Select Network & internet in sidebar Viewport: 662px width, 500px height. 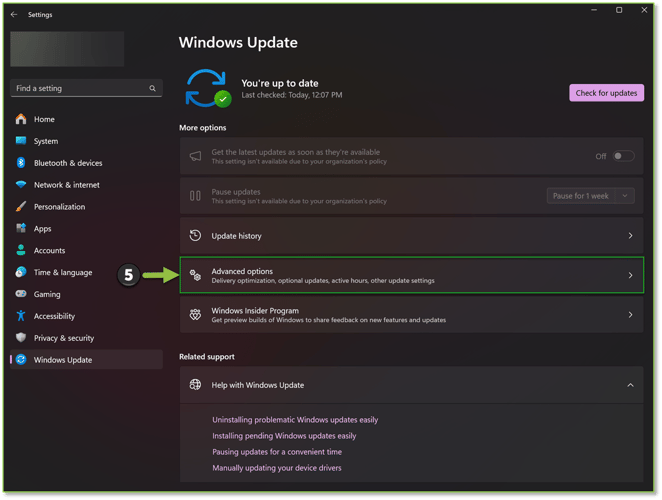pos(86,185)
